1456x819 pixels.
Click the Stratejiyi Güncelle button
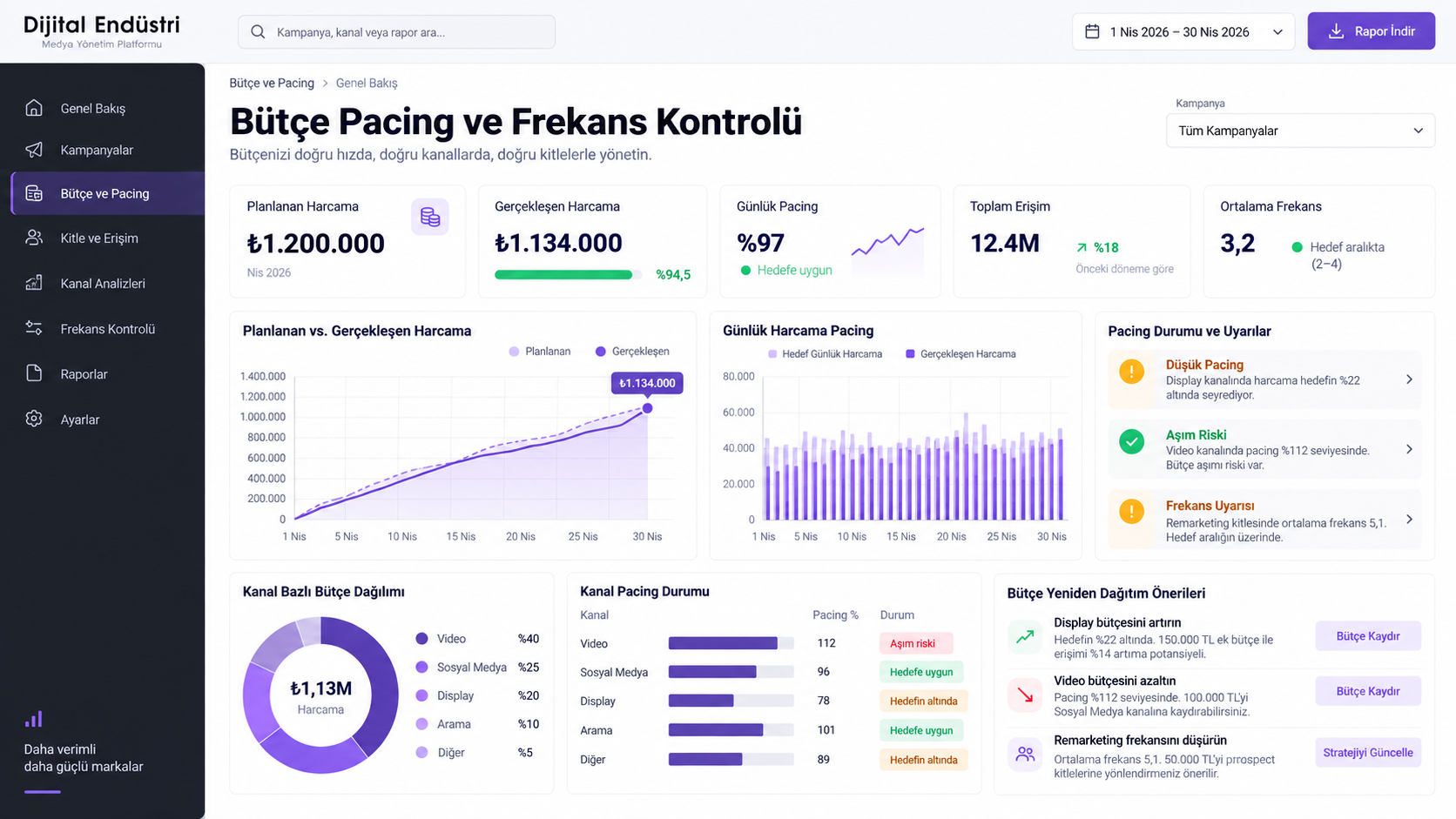click(x=1368, y=753)
